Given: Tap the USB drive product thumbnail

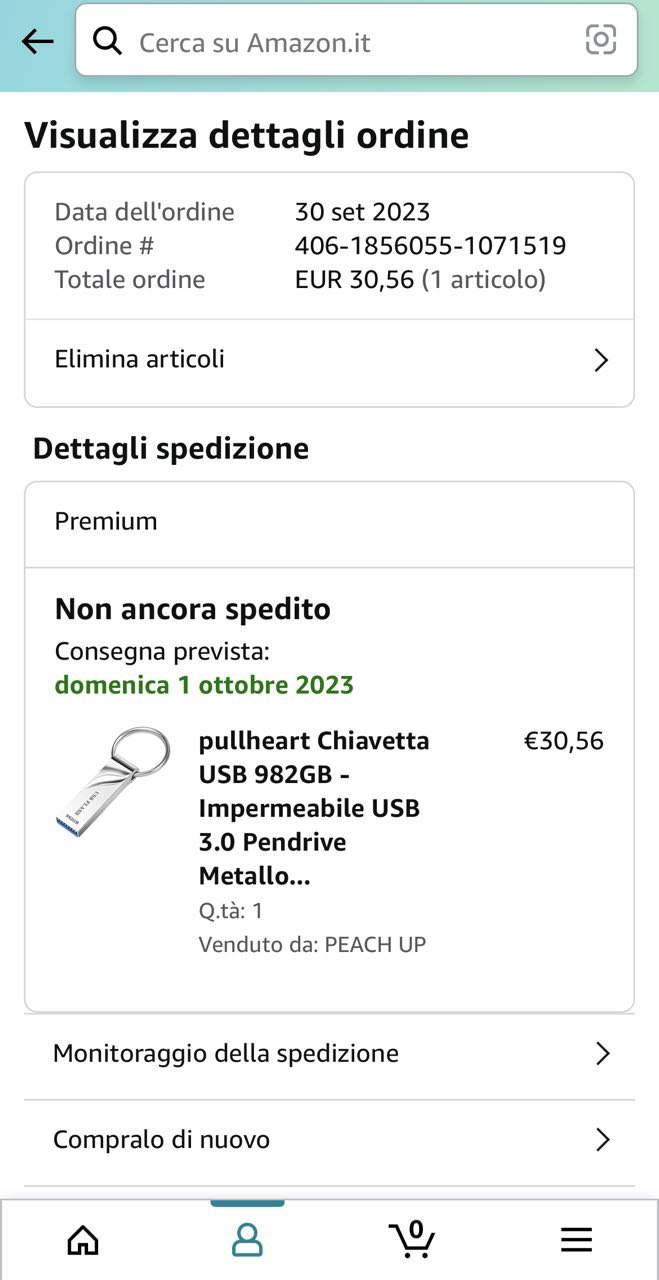Looking at the screenshot, I should coord(113,781).
